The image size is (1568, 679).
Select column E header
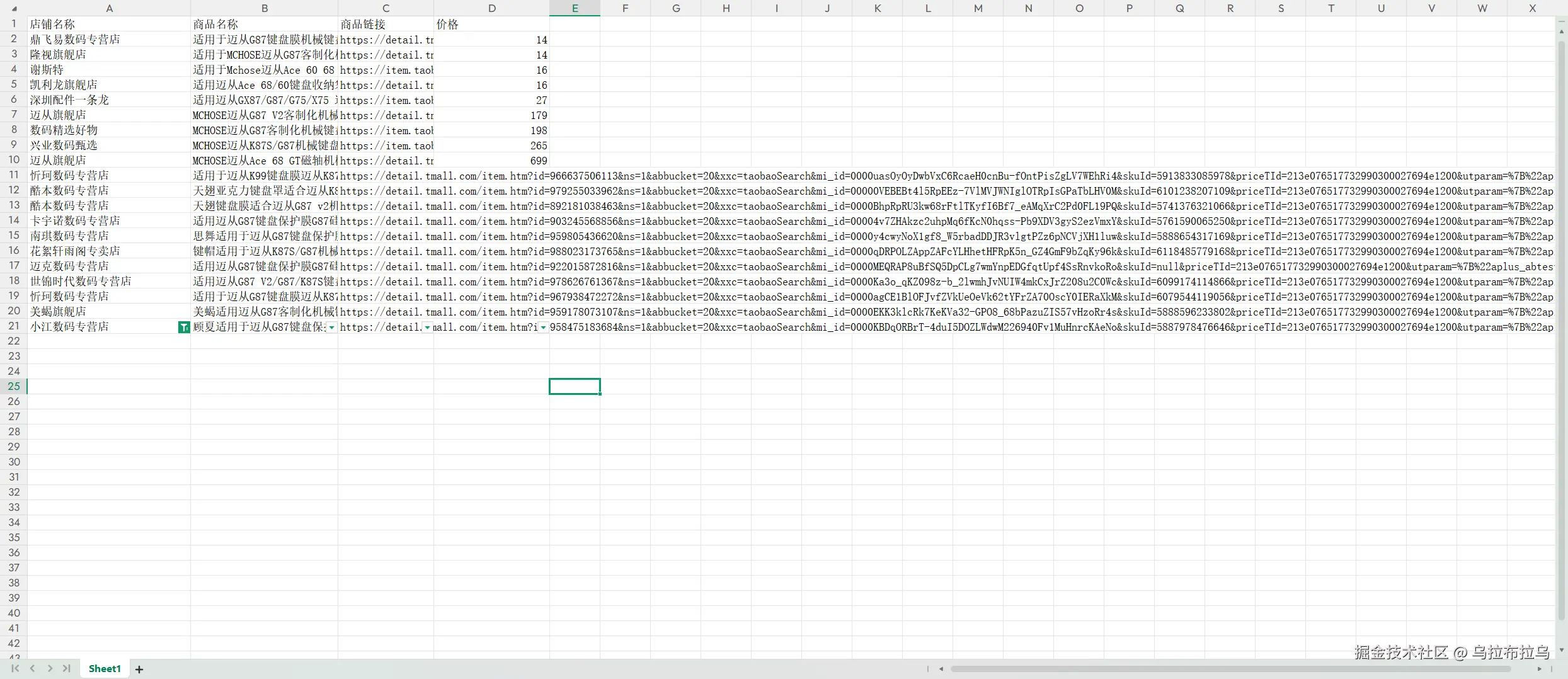(575, 8)
